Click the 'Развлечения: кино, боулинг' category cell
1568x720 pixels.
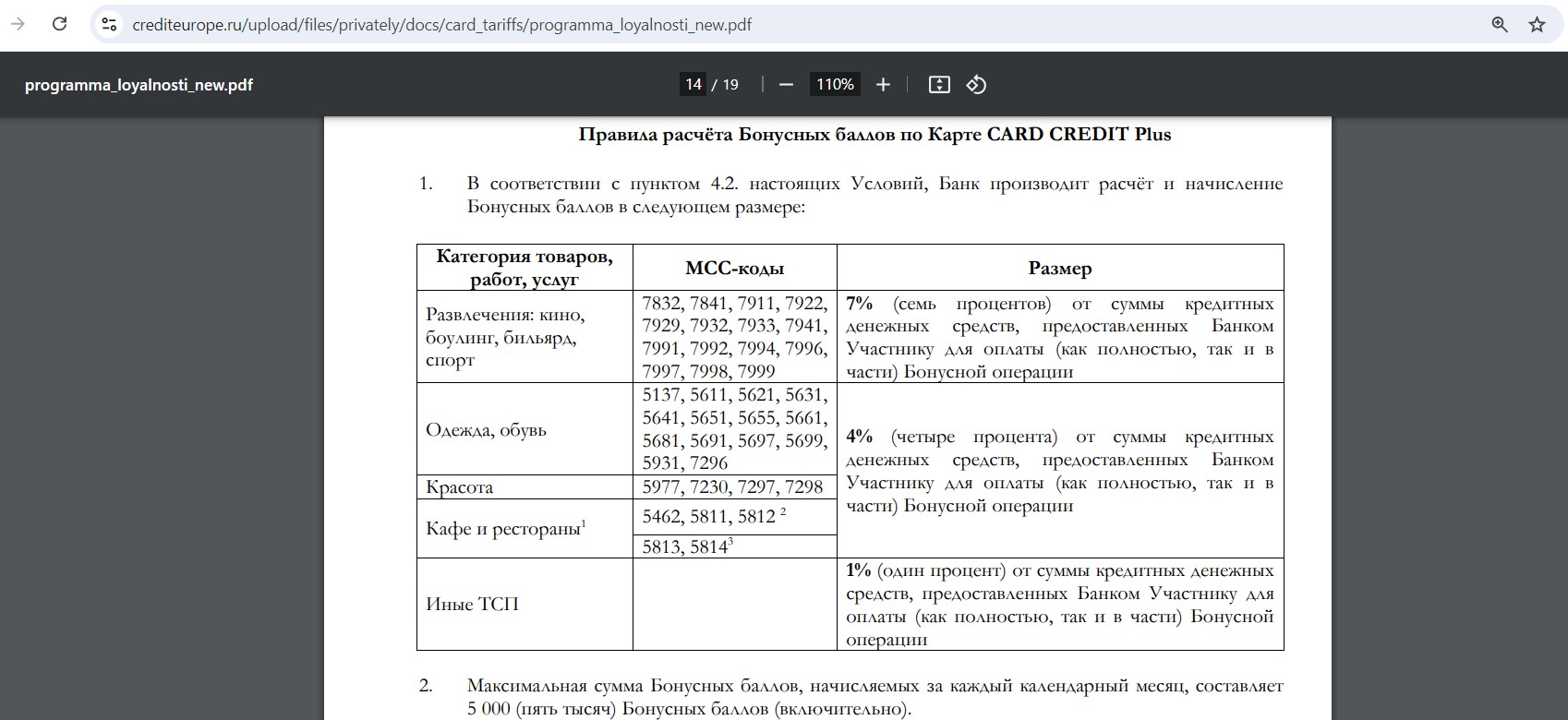(x=525, y=337)
